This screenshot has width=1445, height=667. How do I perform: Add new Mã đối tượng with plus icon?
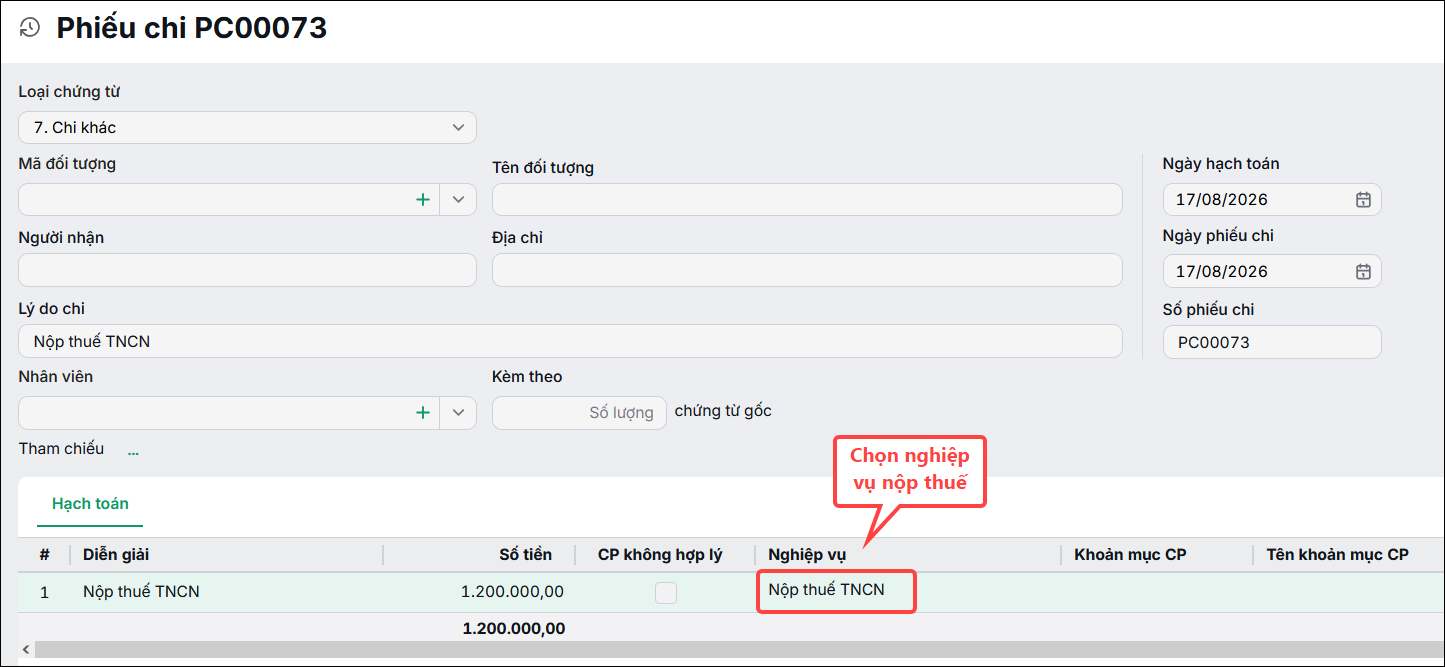(x=423, y=199)
